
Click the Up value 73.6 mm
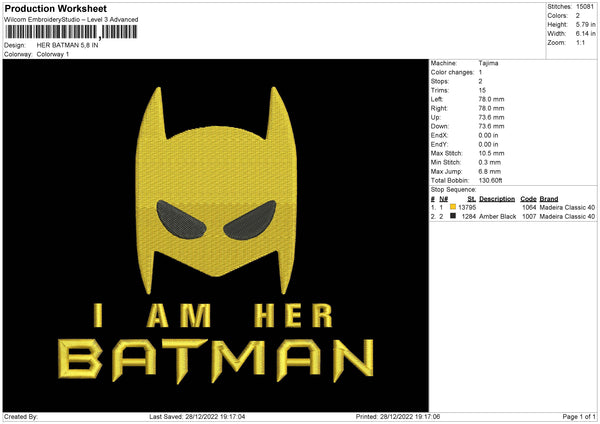pyautogui.click(x=491, y=117)
